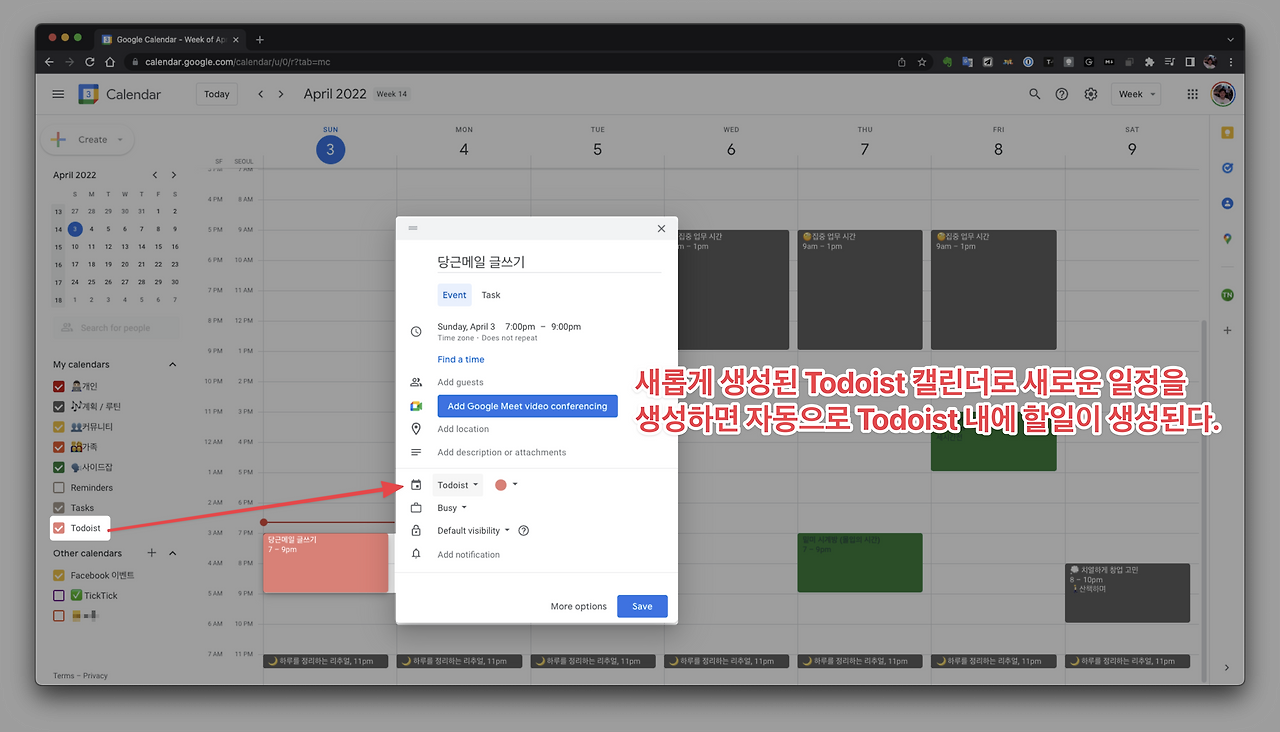Go to previous week in the header
1280x732 pixels.
pos(261,94)
